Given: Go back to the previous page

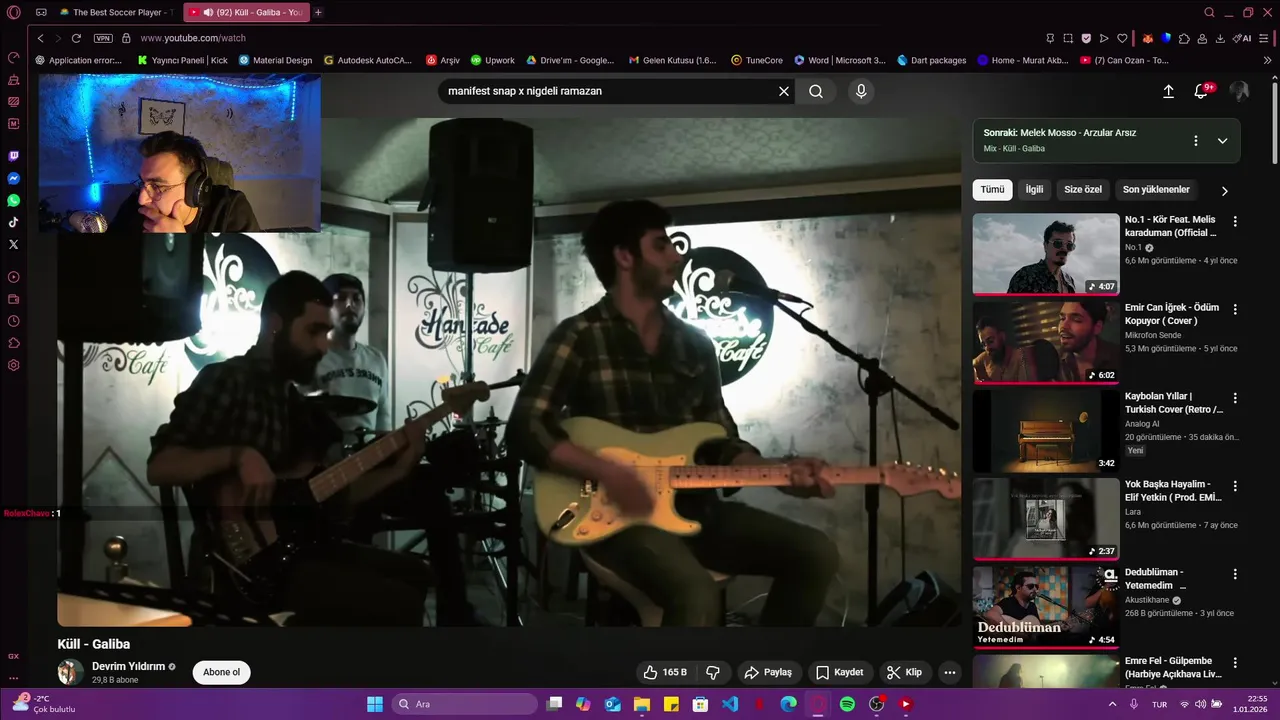Looking at the screenshot, I should 40,38.
